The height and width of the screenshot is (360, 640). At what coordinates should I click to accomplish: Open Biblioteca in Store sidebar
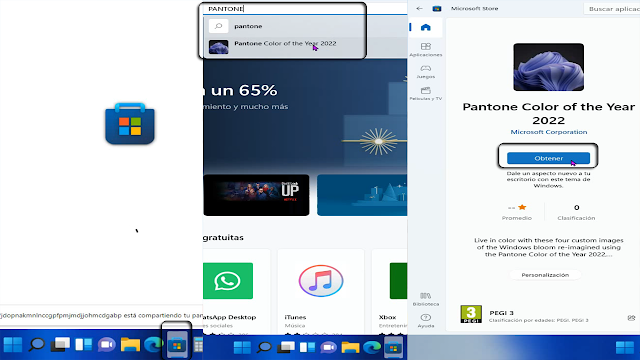pos(426,299)
